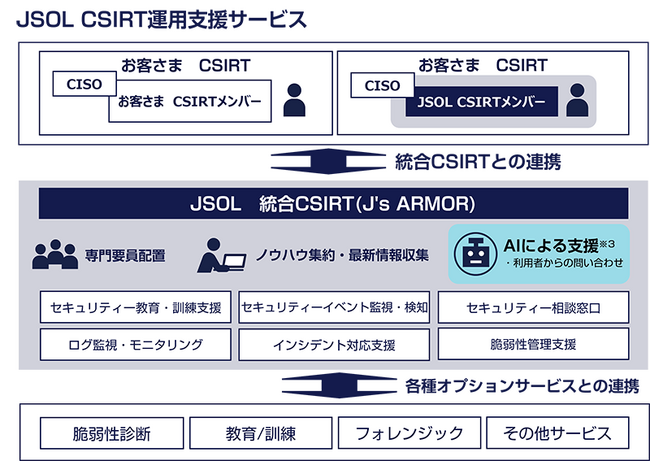650x461 pixels.
Task: Open the セキュリティー相談窓口 box
Action: [x=534, y=308]
